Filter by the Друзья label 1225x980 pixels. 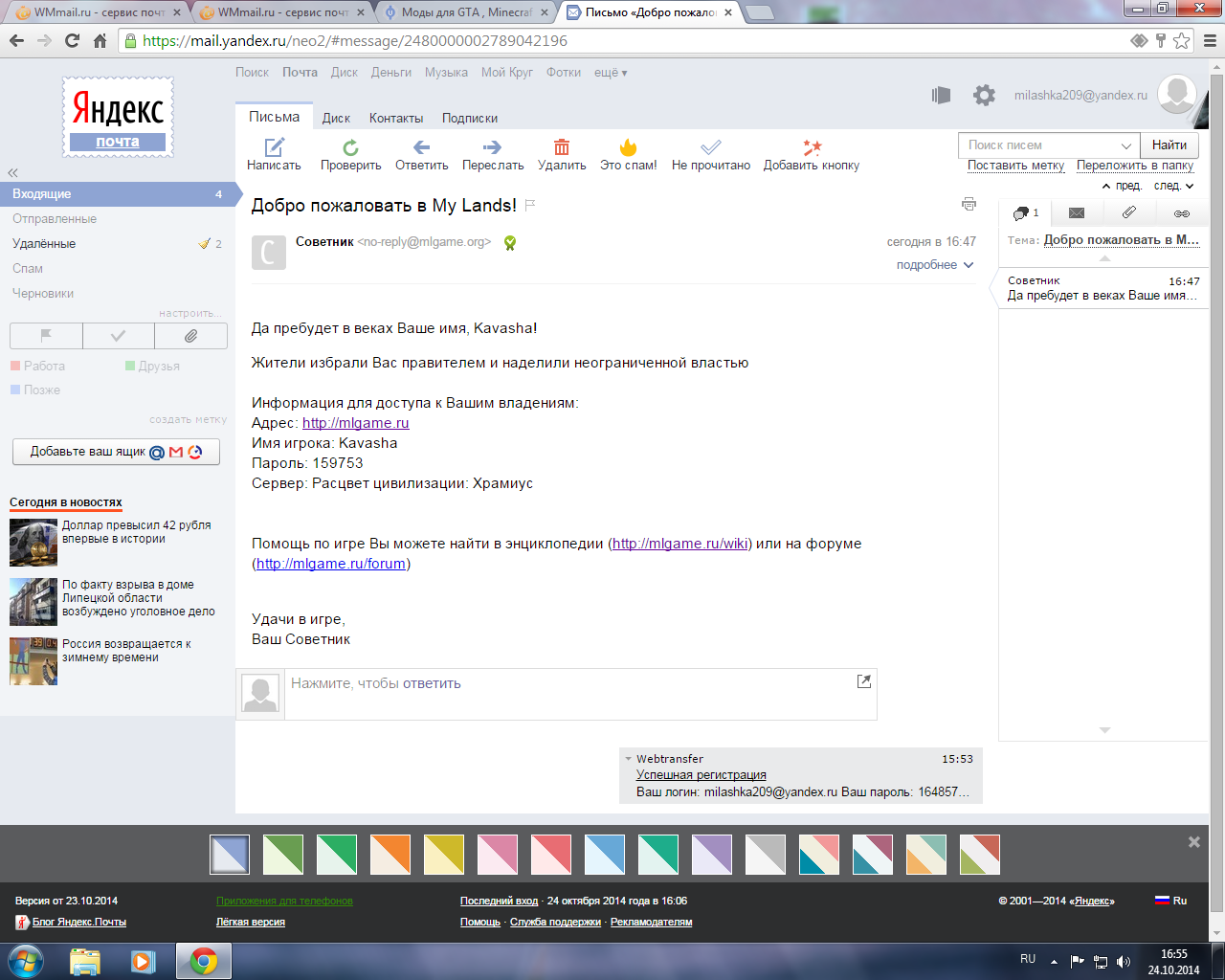pyautogui.click(x=152, y=366)
